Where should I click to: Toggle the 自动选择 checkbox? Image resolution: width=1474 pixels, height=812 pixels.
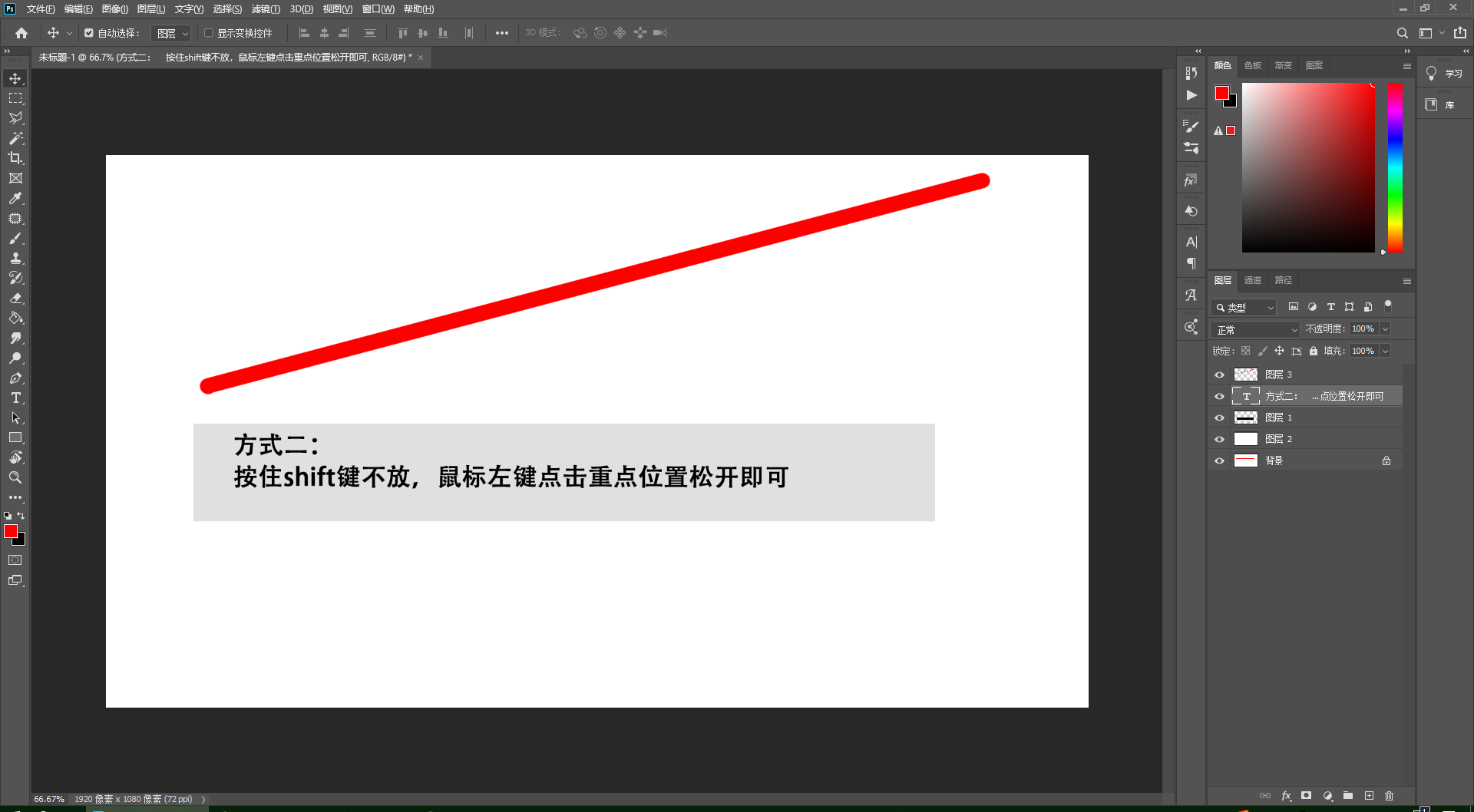coord(89,33)
